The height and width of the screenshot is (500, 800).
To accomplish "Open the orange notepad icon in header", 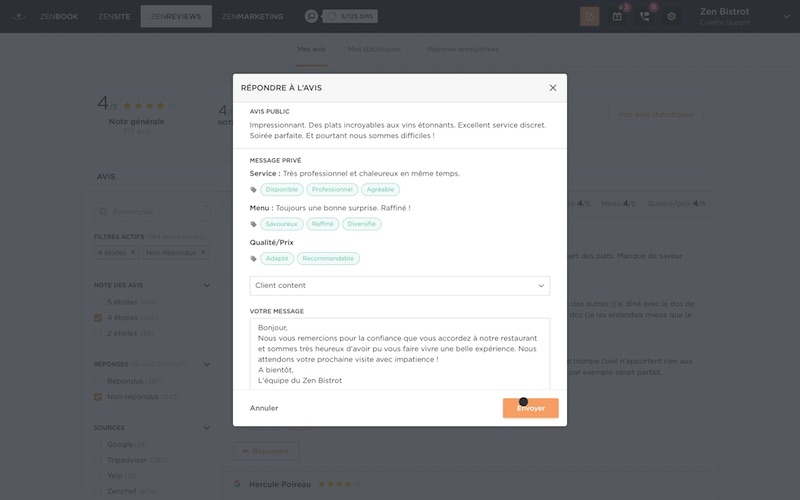I will coord(590,16).
